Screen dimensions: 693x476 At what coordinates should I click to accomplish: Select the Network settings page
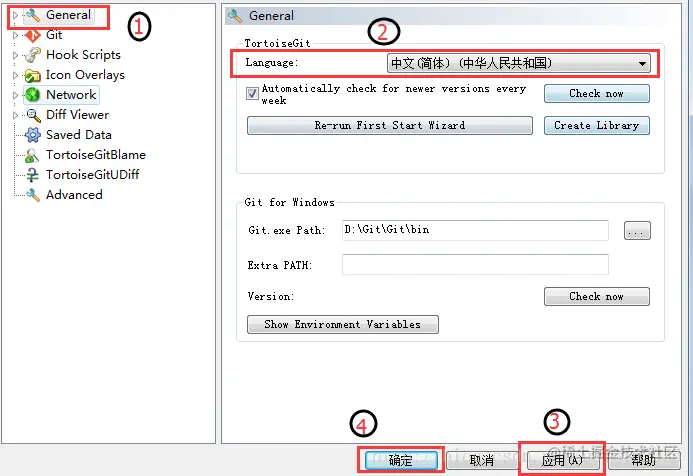71,95
